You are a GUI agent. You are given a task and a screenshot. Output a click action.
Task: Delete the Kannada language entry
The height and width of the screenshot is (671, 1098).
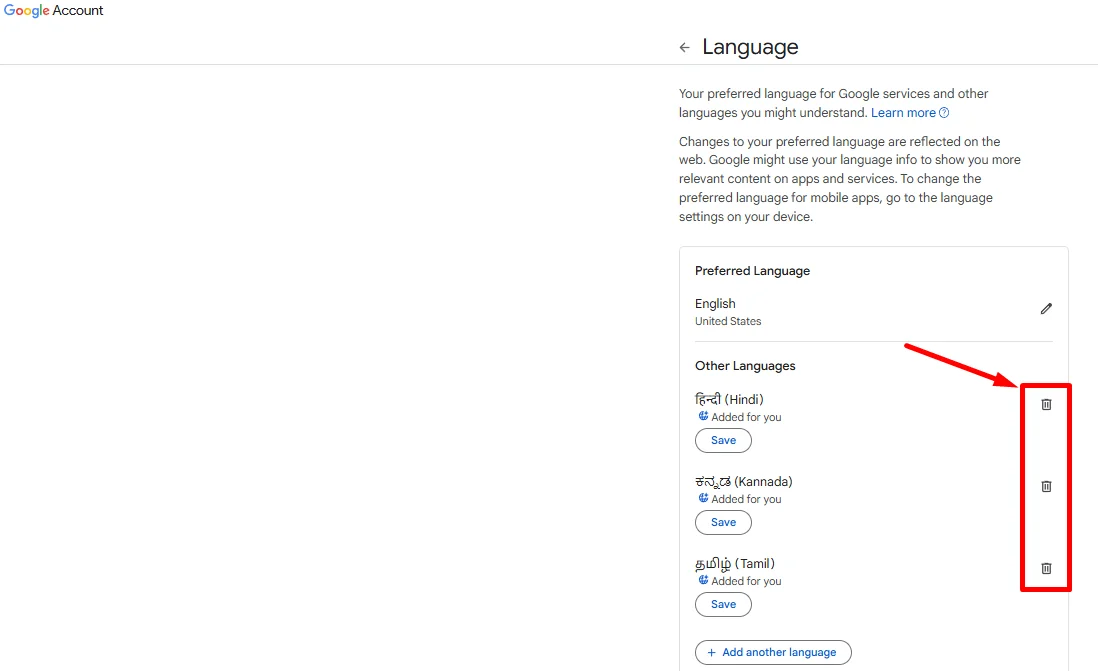1045,486
